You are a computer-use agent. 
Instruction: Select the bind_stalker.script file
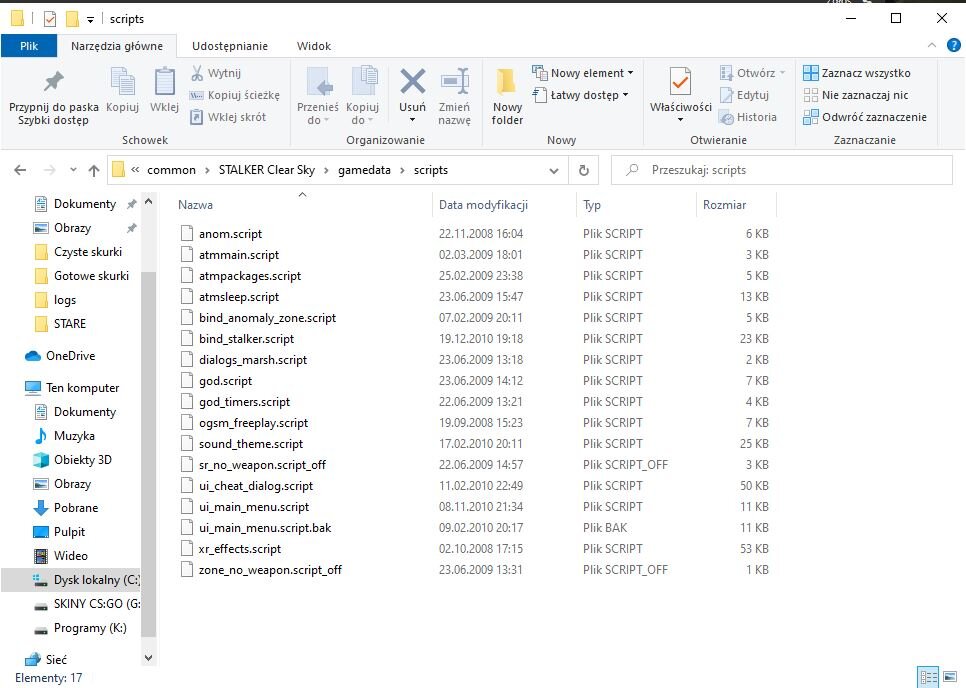click(x=246, y=339)
